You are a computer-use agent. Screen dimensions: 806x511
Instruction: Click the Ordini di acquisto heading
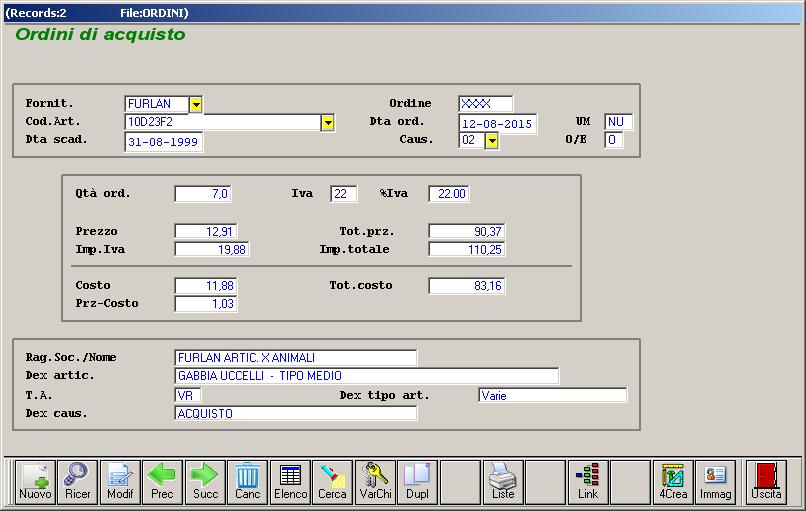[100, 34]
